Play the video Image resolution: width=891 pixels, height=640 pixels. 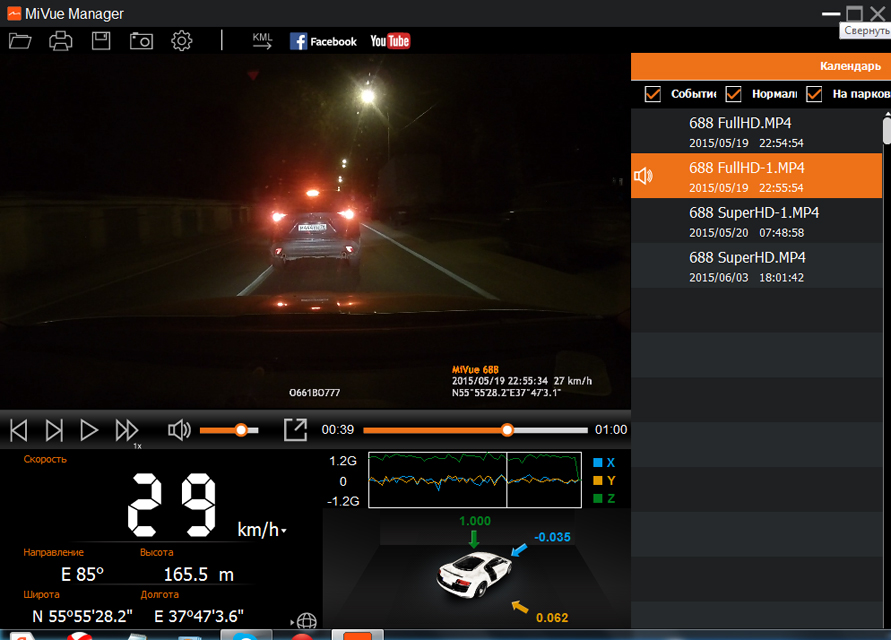(89, 430)
